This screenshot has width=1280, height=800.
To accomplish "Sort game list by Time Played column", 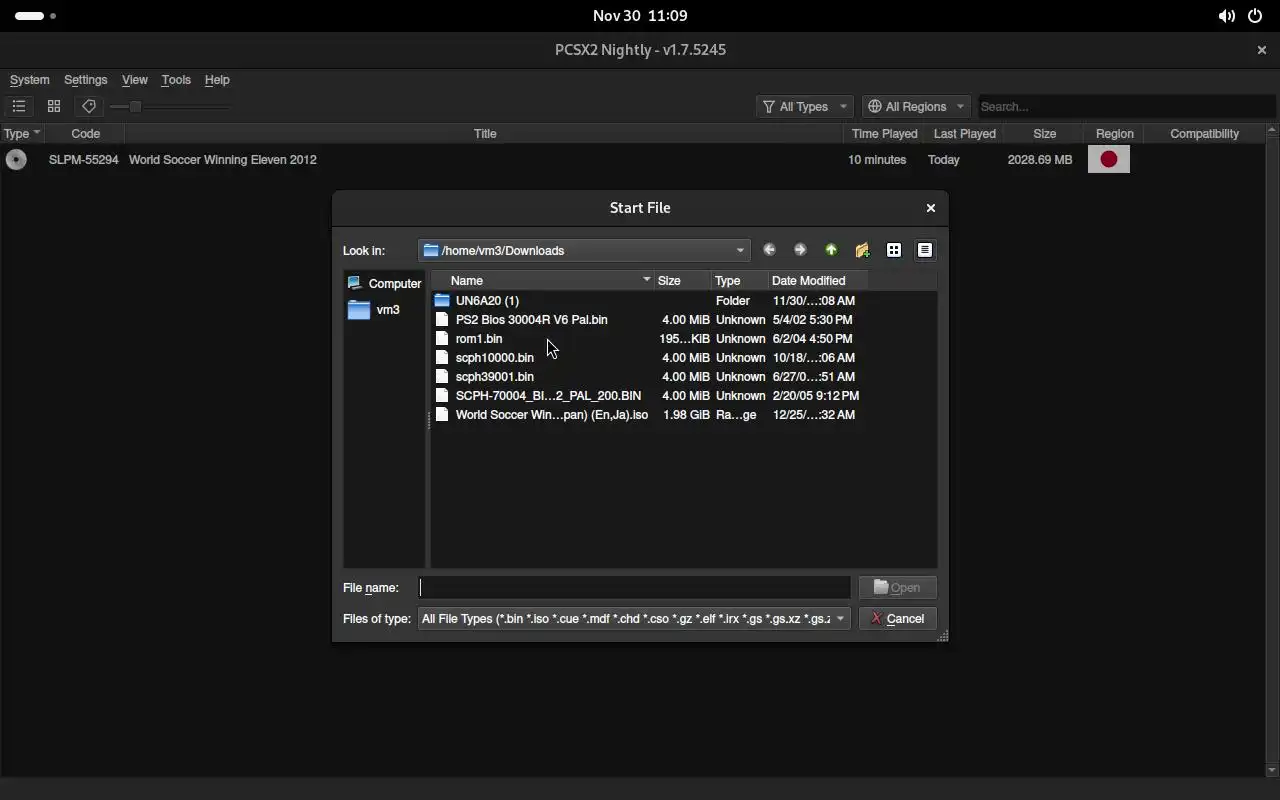I will (x=885, y=133).
